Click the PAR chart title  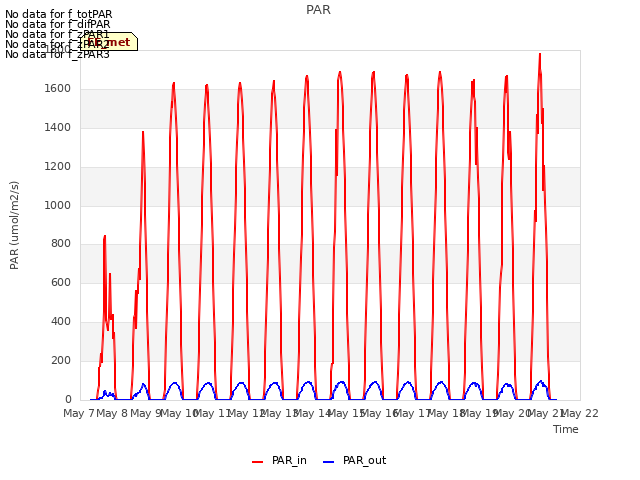[x=318, y=10]
